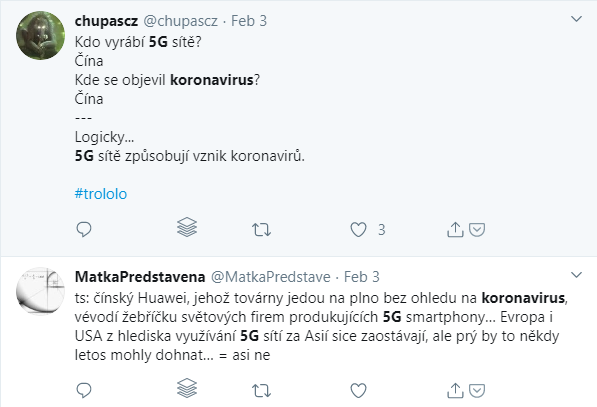Open the chupascz profile name link

[106, 21]
